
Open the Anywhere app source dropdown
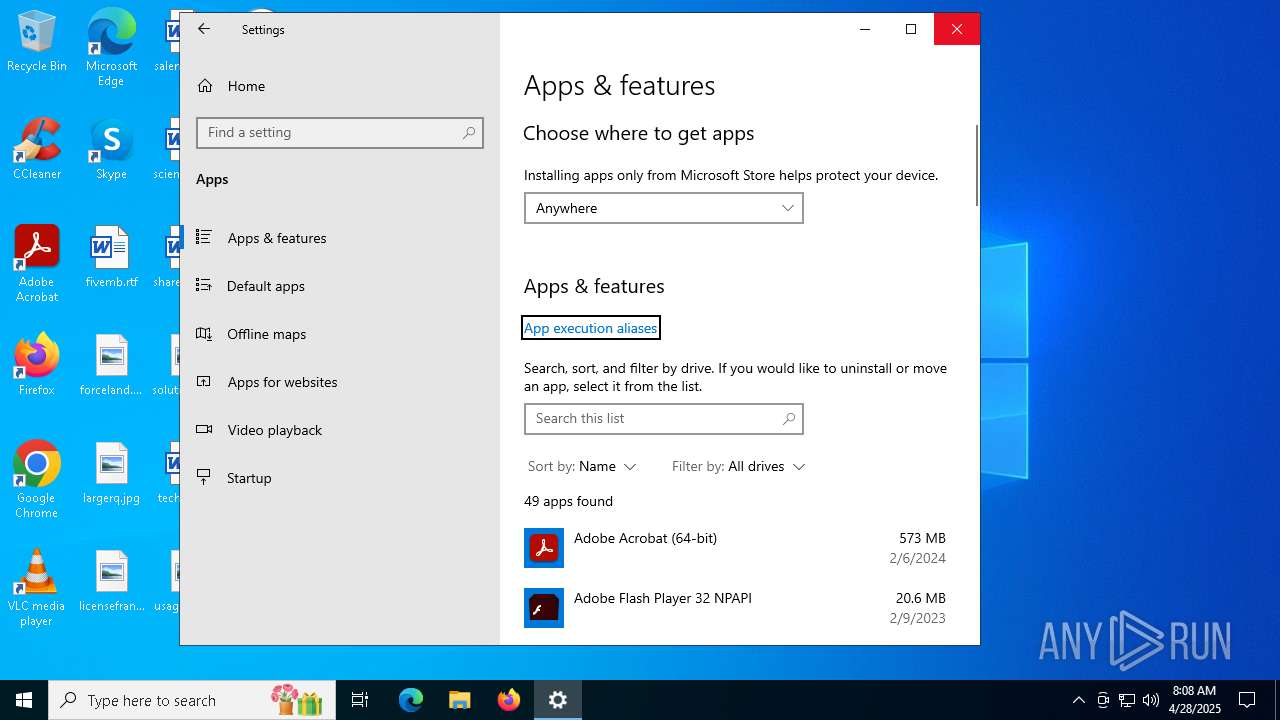coord(664,208)
